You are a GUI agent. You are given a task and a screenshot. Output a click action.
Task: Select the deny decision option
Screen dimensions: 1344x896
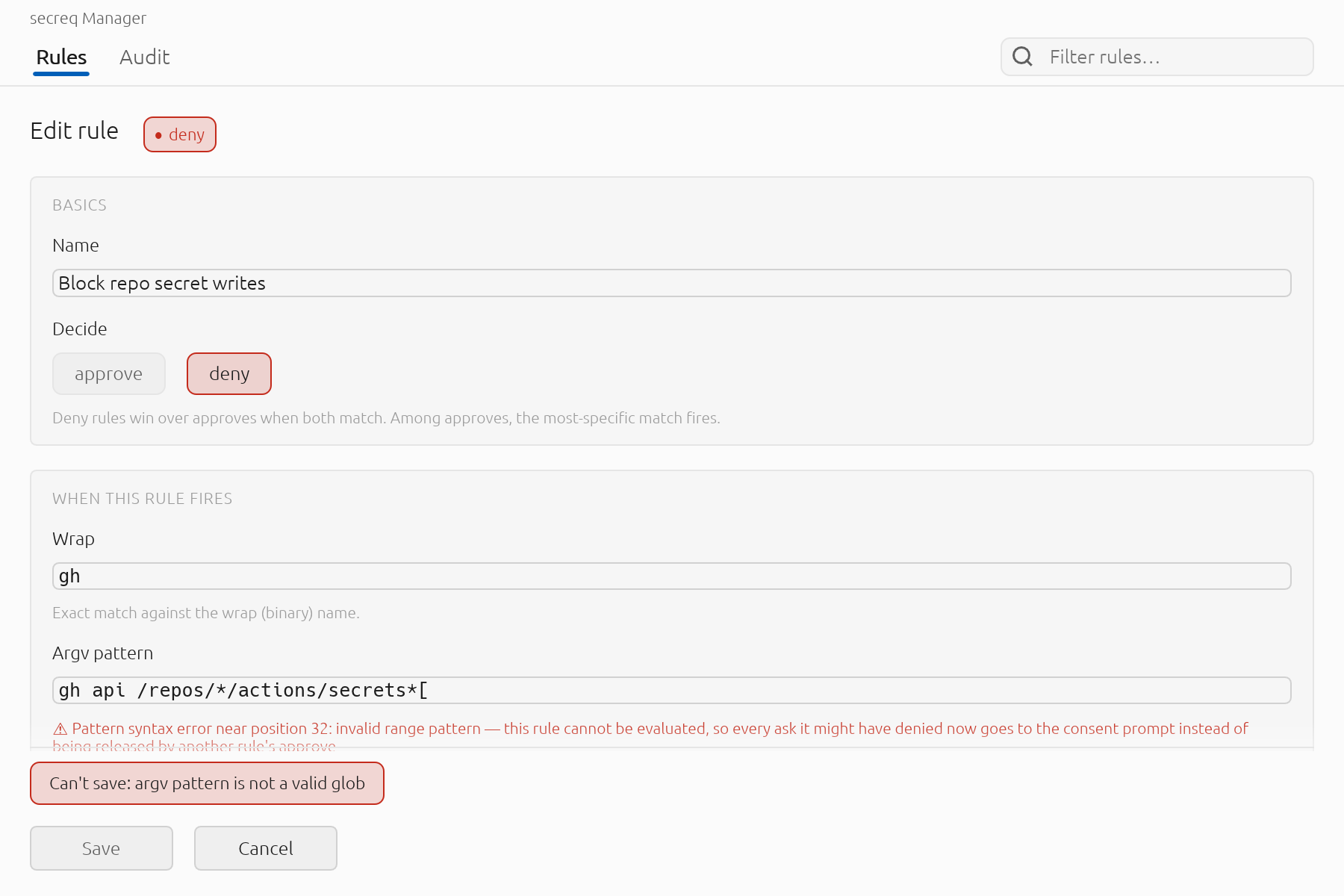[x=229, y=373]
